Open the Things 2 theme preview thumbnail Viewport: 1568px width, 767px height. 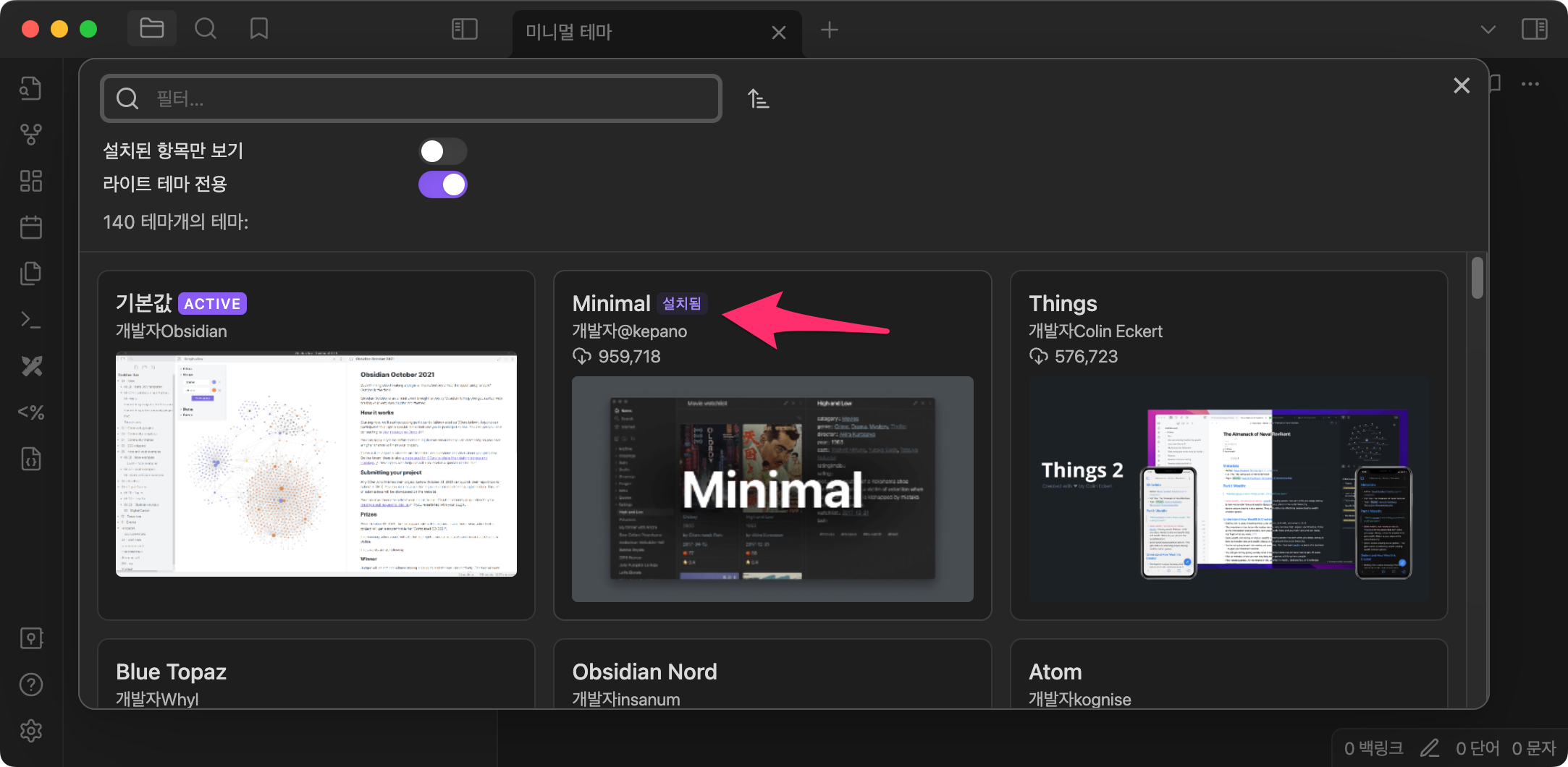(x=1228, y=489)
